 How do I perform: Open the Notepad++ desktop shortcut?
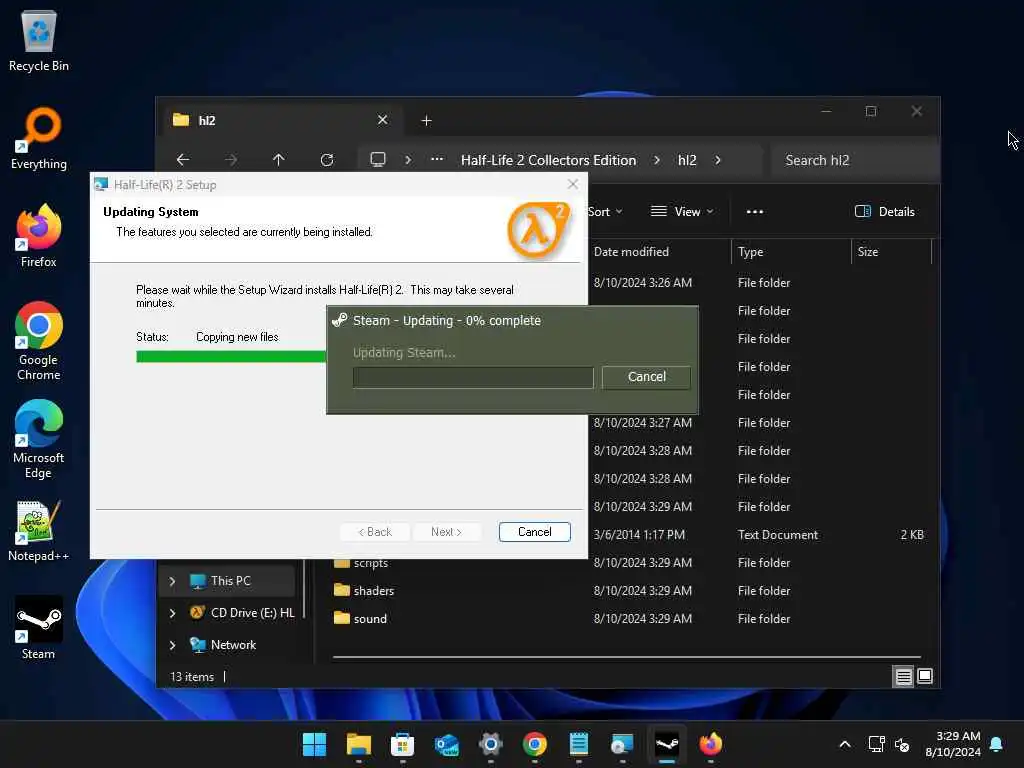click(39, 530)
